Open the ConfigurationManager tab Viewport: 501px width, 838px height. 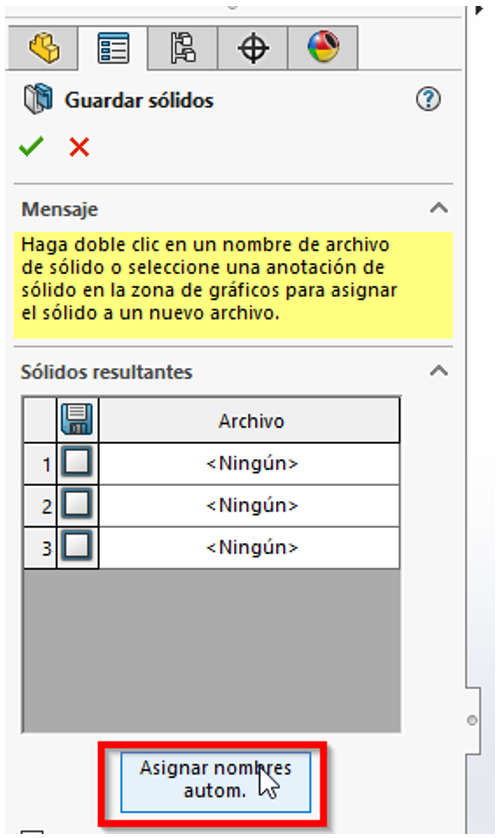[183, 49]
